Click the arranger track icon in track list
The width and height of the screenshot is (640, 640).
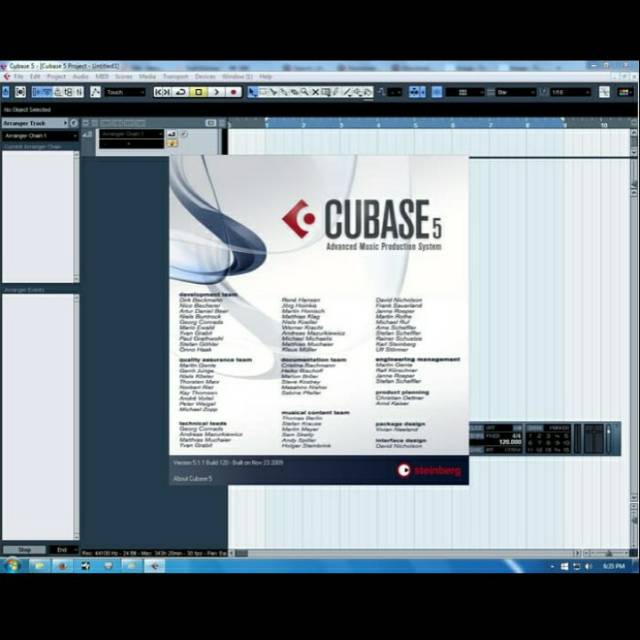tap(87, 134)
